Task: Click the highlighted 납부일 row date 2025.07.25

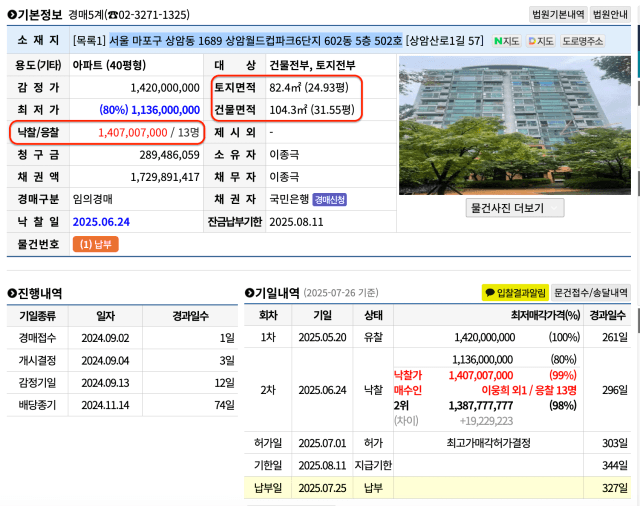Action: [x=322, y=488]
